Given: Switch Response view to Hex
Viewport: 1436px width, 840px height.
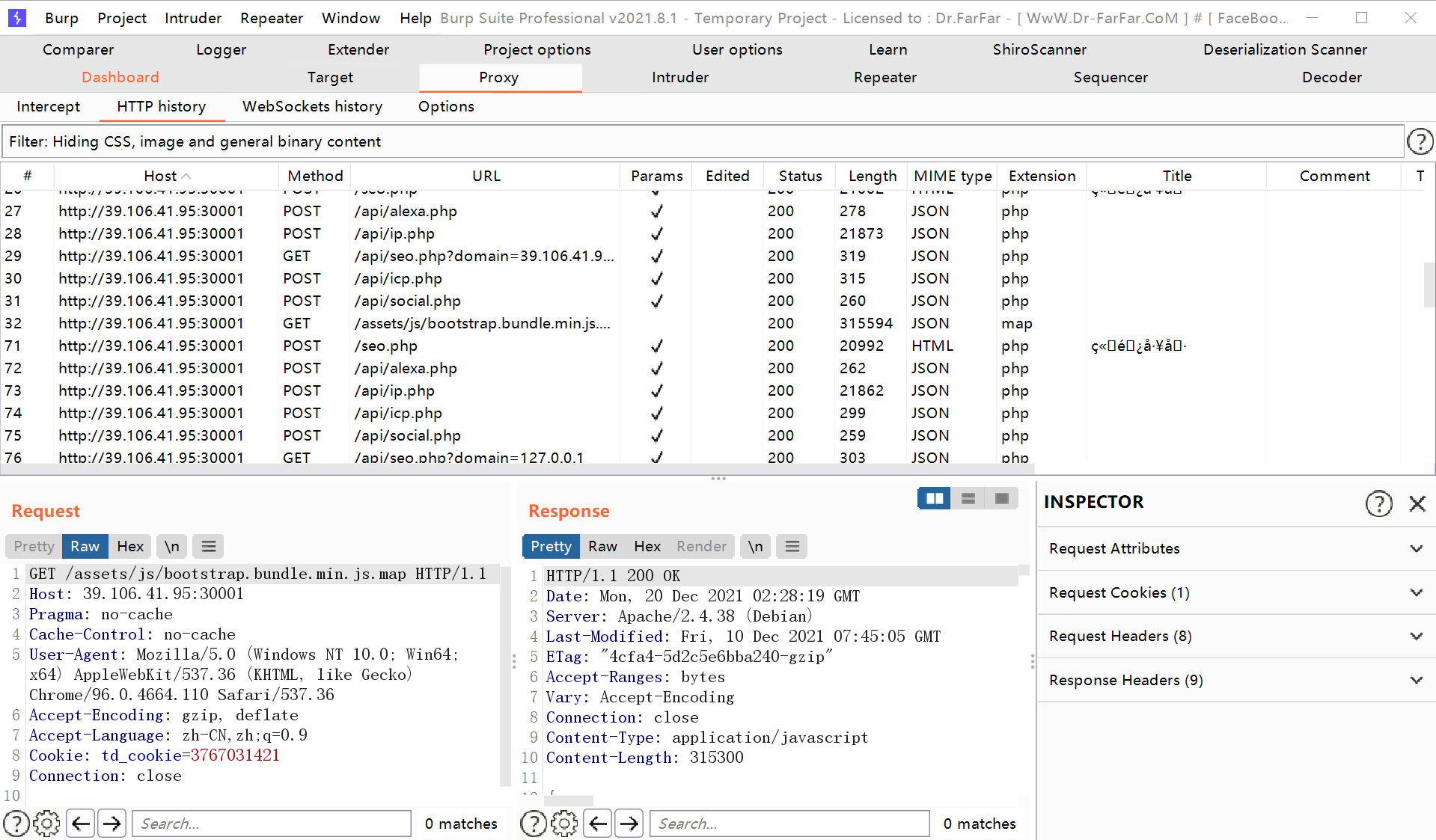Looking at the screenshot, I should pyautogui.click(x=647, y=546).
